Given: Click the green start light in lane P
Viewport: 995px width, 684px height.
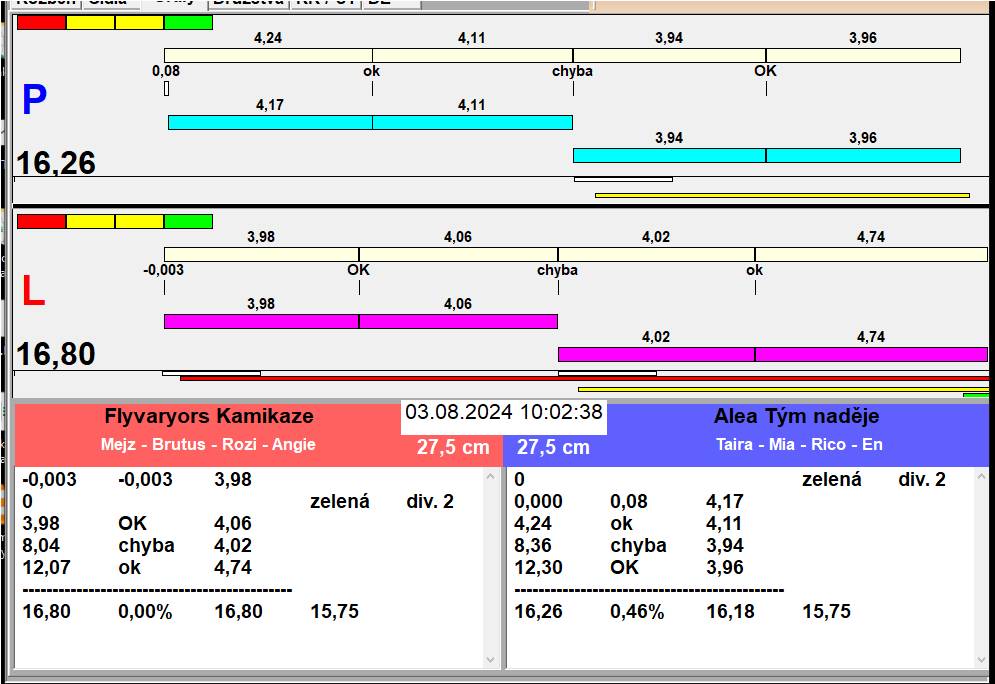Looking at the screenshot, I should click(188, 23).
